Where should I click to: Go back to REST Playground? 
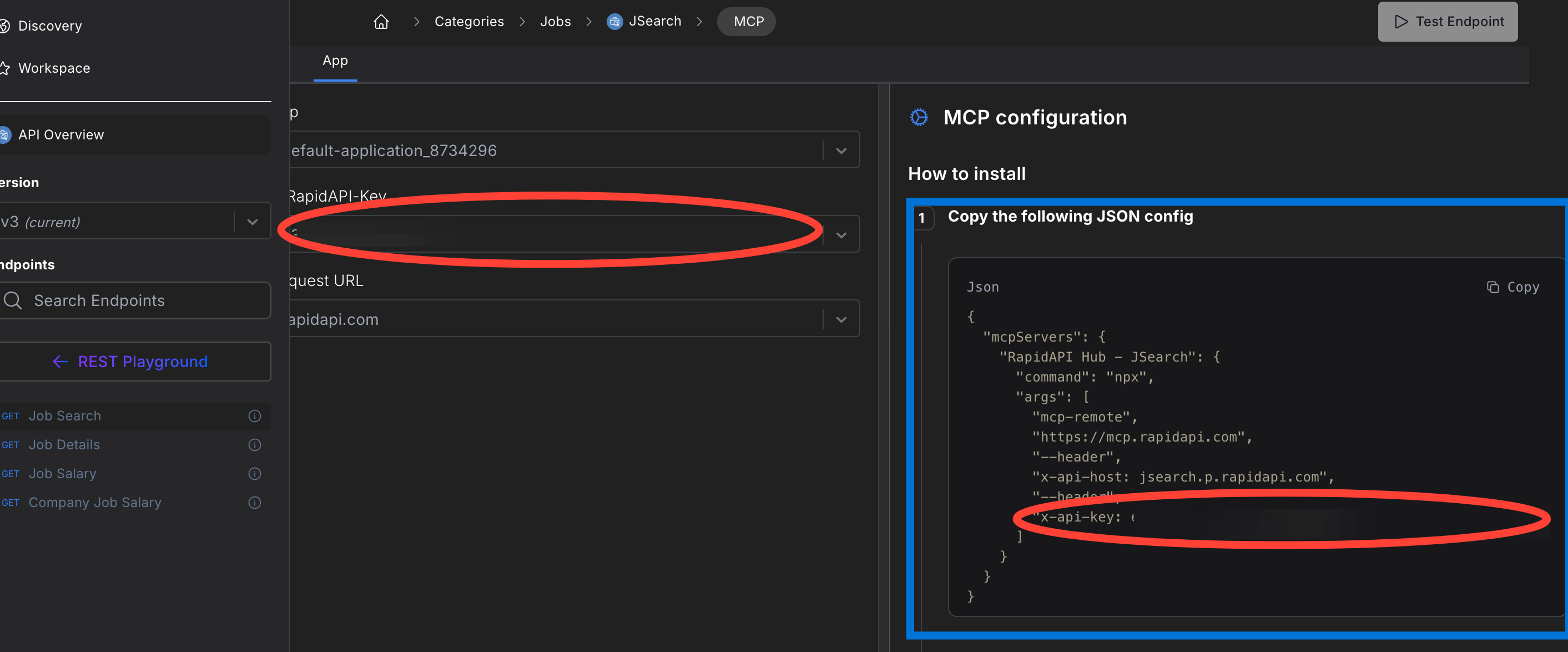pos(130,362)
